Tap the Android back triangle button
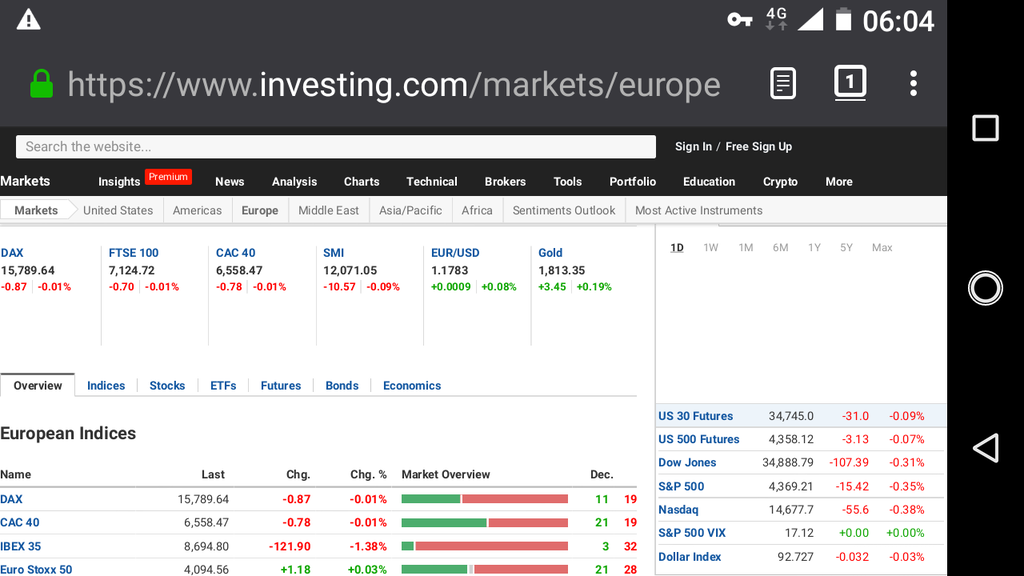Screen dimensions: 1024x576 [x=985, y=448]
